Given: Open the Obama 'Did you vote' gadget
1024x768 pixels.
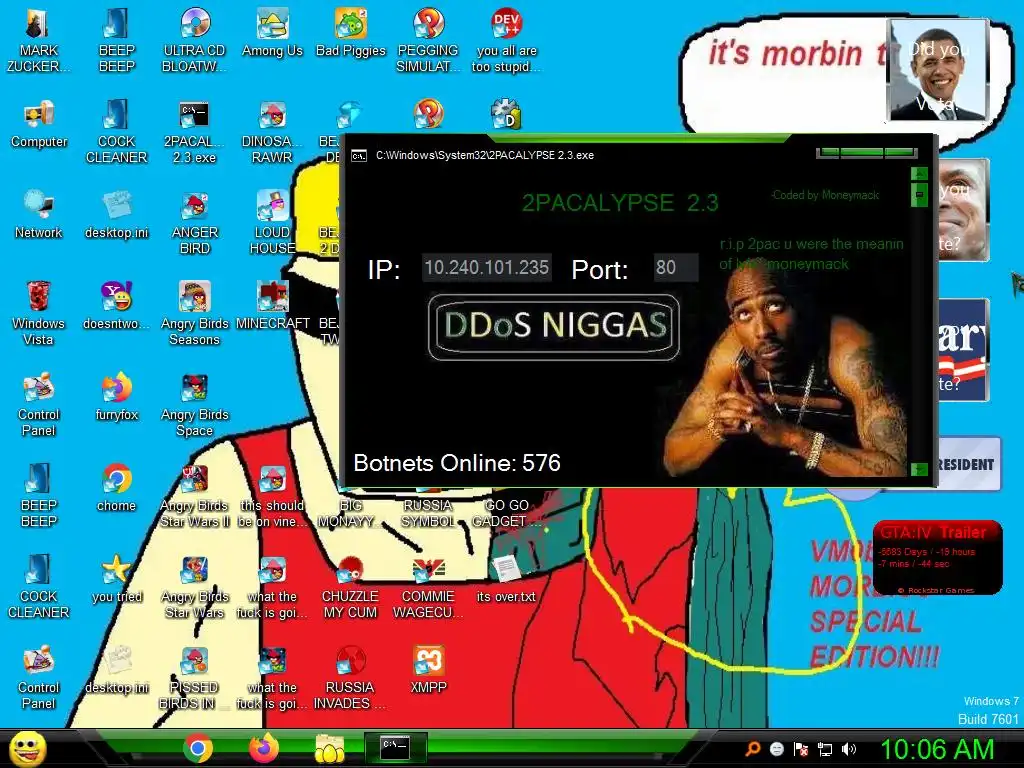Looking at the screenshot, I should pos(938,70).
